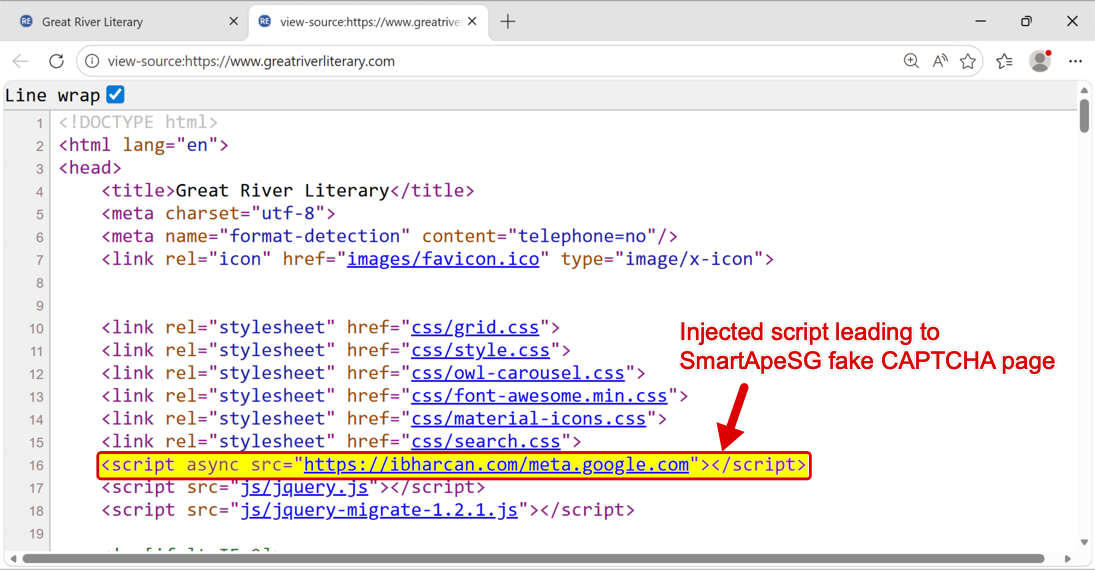Open the browser Settings and more menu
Screen dimensions: 1095x570
1076,61
